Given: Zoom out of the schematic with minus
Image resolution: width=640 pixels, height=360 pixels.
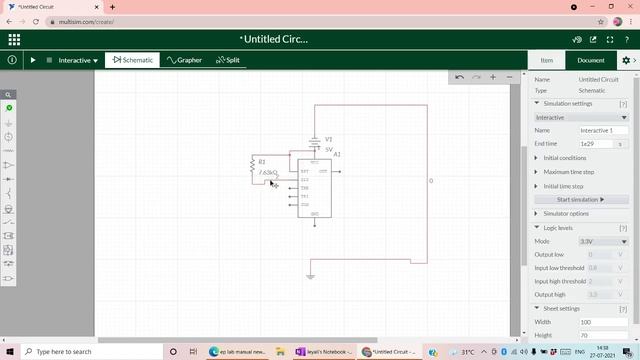Looking at the screenshot, I should (x=509, y=77).
